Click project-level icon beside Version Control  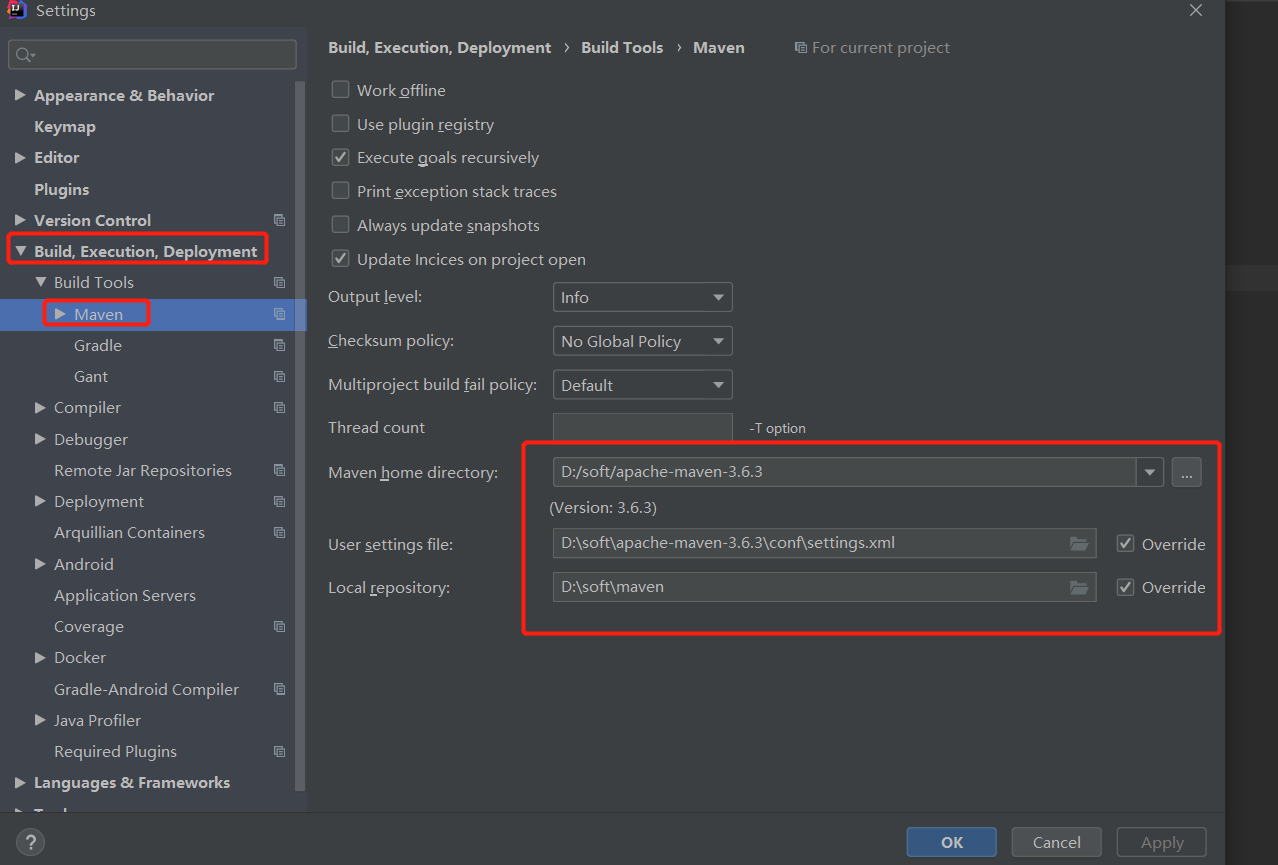(x=279, y=220)
